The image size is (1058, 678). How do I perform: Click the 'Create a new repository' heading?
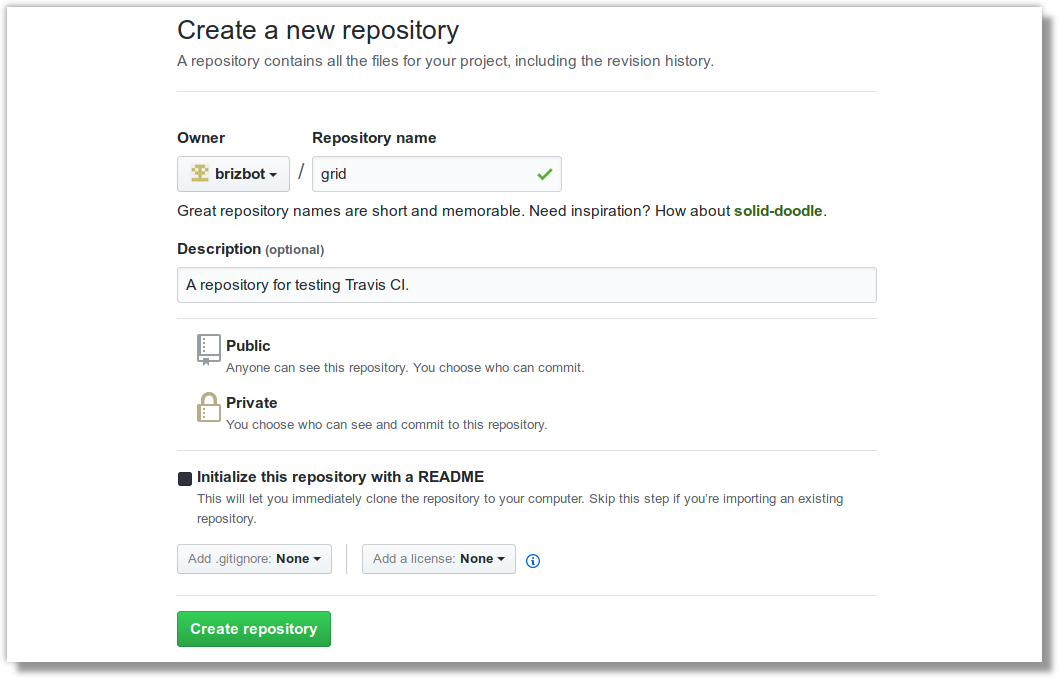(318, 30)
